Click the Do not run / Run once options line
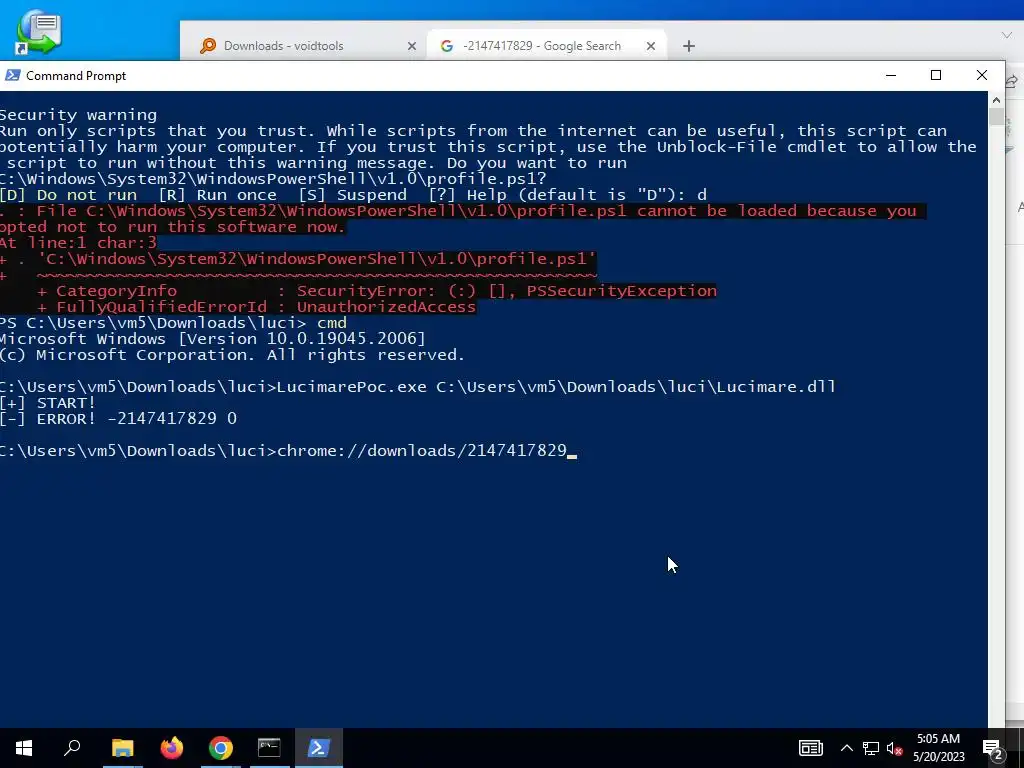 pos(353,195)
